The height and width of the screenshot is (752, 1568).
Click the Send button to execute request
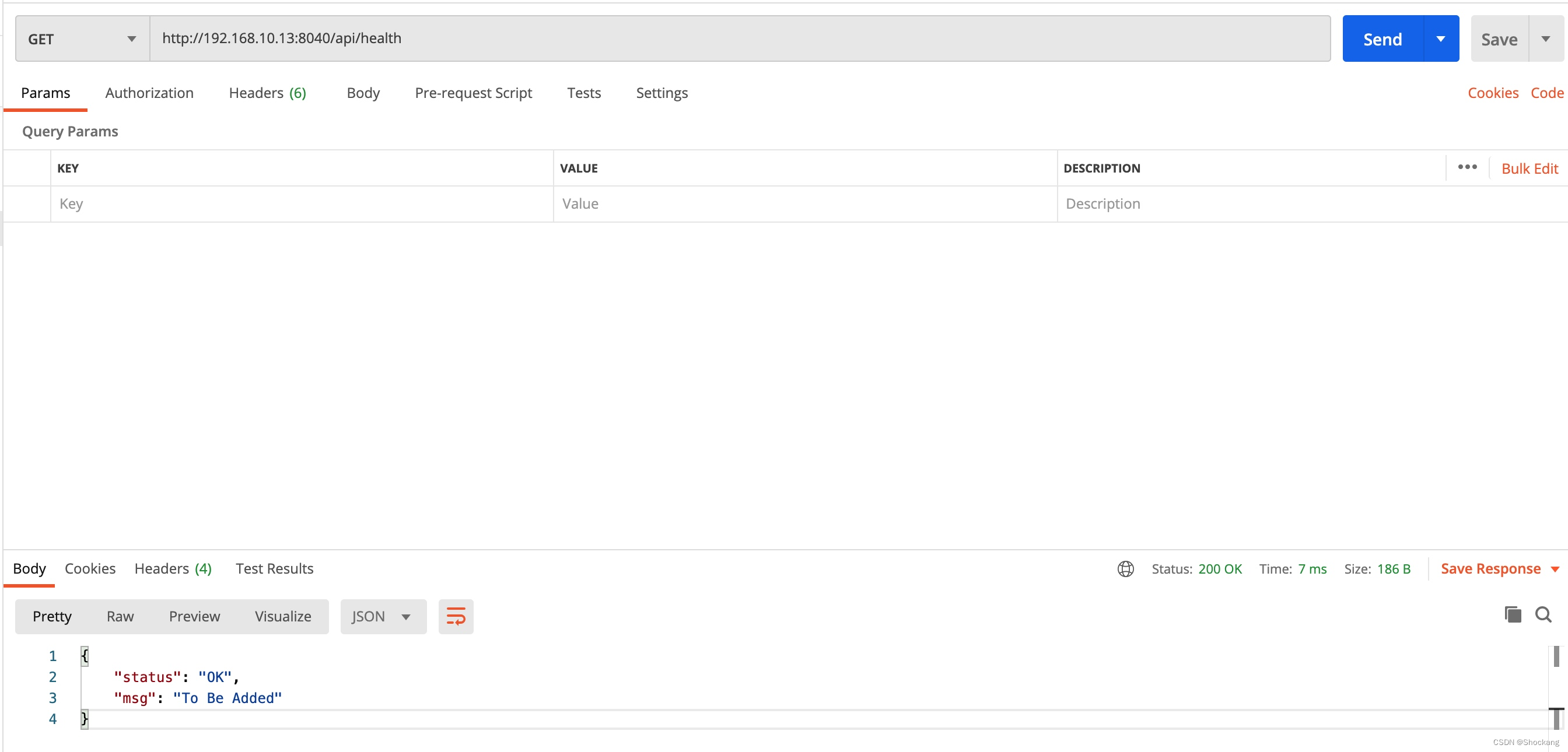(x=1383, y=39)
